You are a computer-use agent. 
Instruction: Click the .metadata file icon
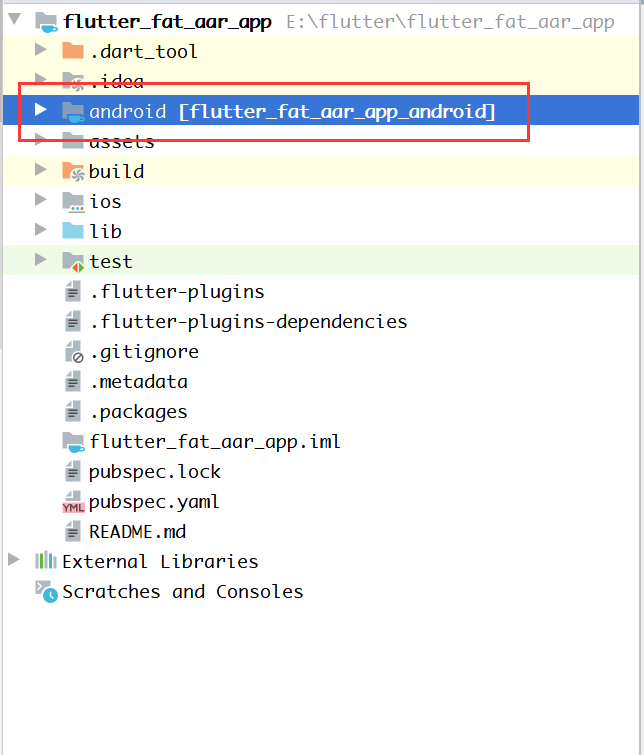[73, 381]
